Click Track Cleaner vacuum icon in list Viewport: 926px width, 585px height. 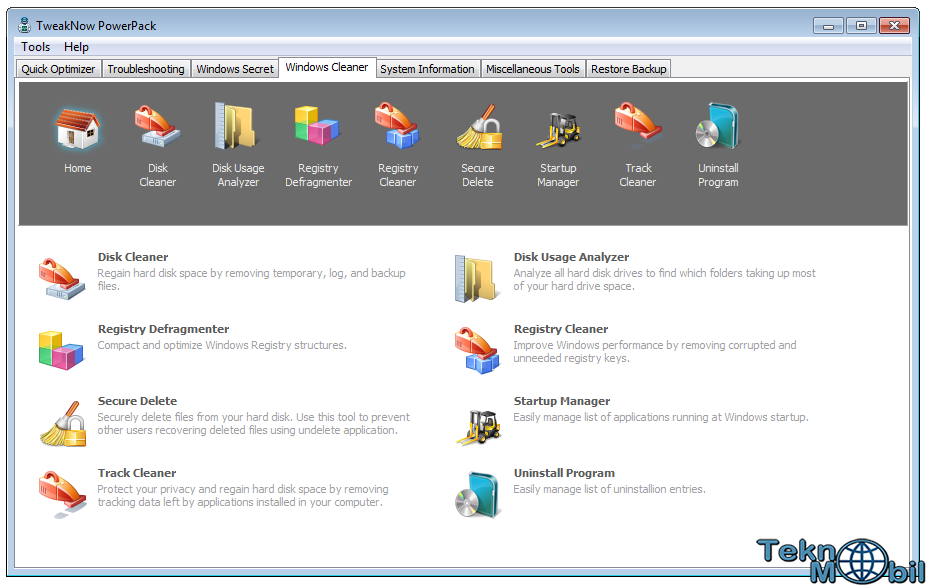pos(63,494)
